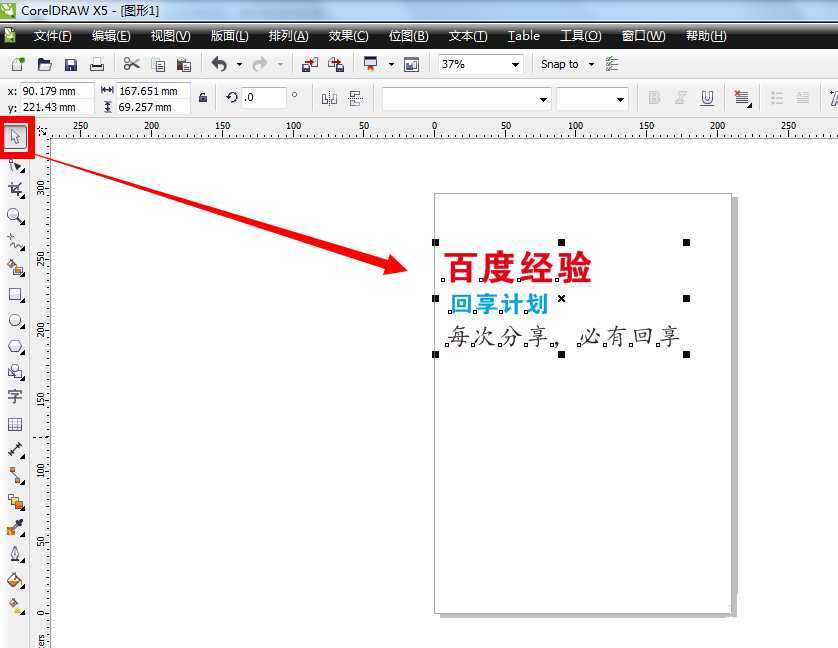Click the Undo button

(x=218, y=64)
